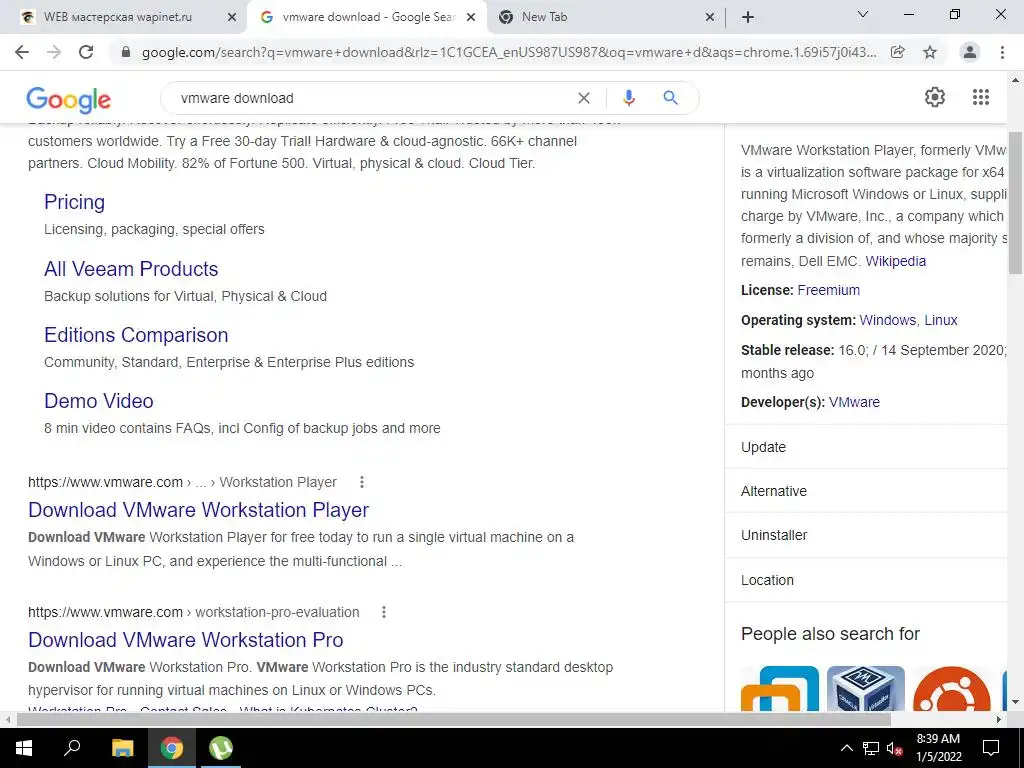Open Download VMware Workstation Pro result
Screen dimensions: 1024x768
pyautogui.click(x=186, y=639)
